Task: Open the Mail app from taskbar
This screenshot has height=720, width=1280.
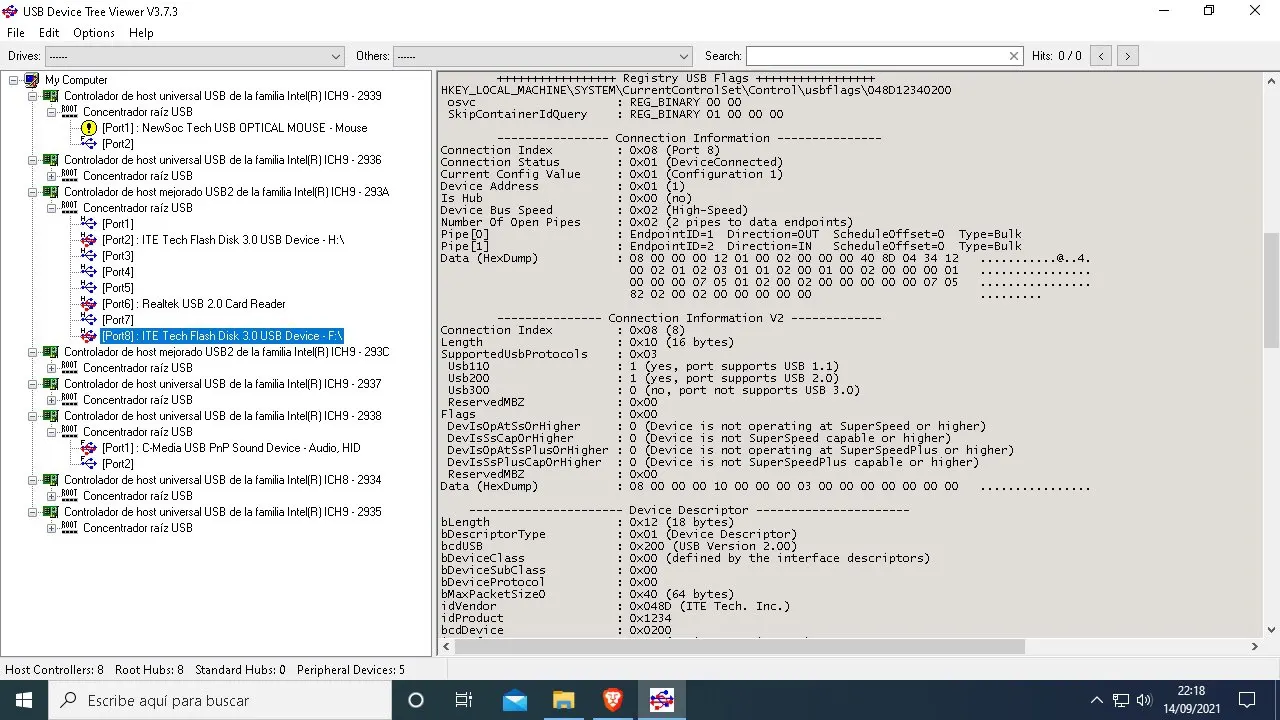Action: (x=515, y=700)
